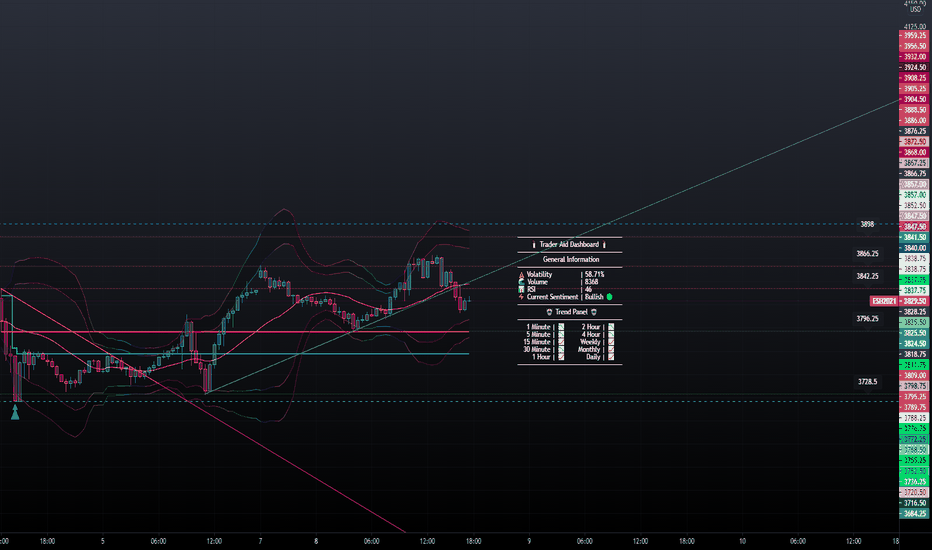
Task: Click the Volatility value 58.71%
Action: 594,275
